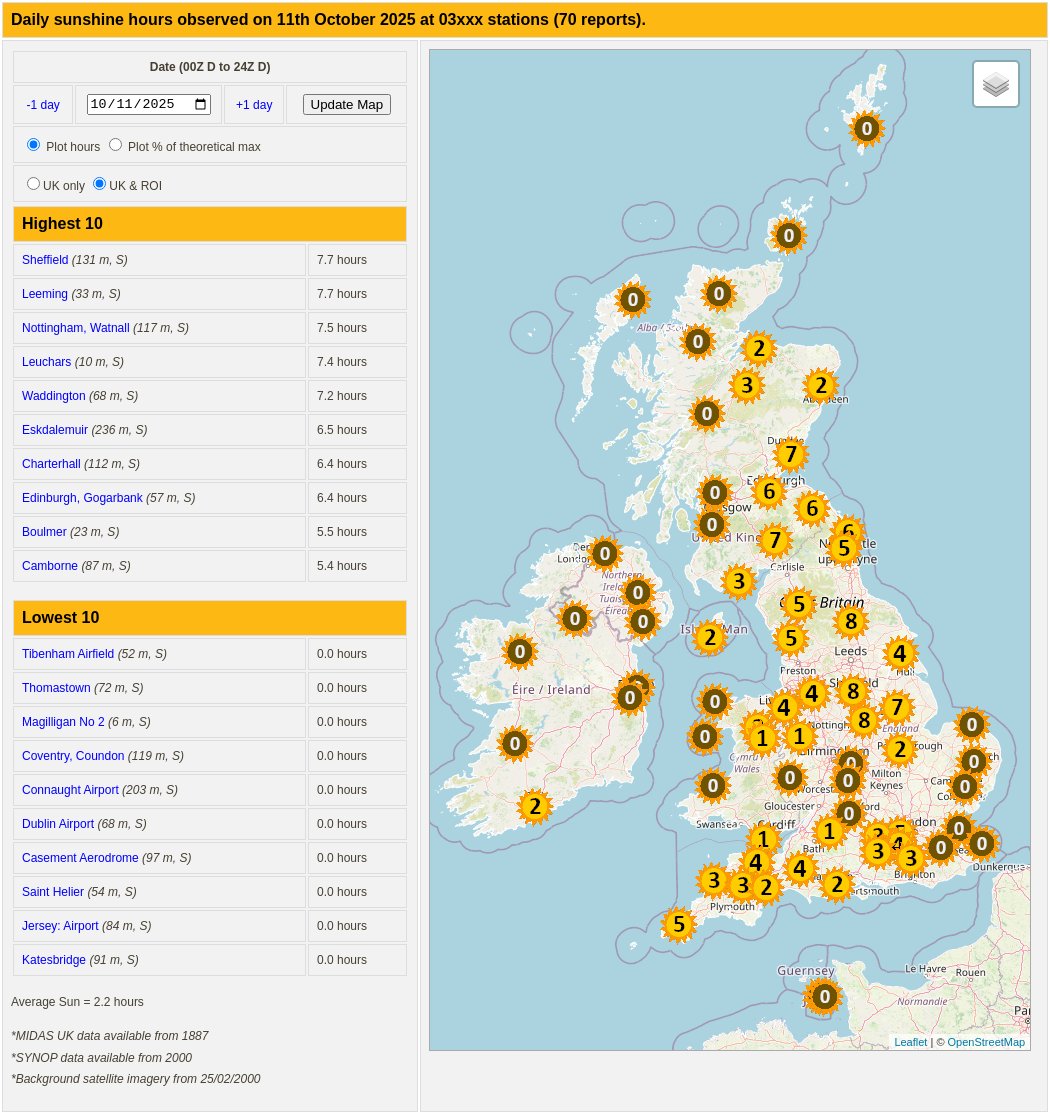Click the sun marker 0 near Worcester
1050x1114 pixels.
(789, 778)
